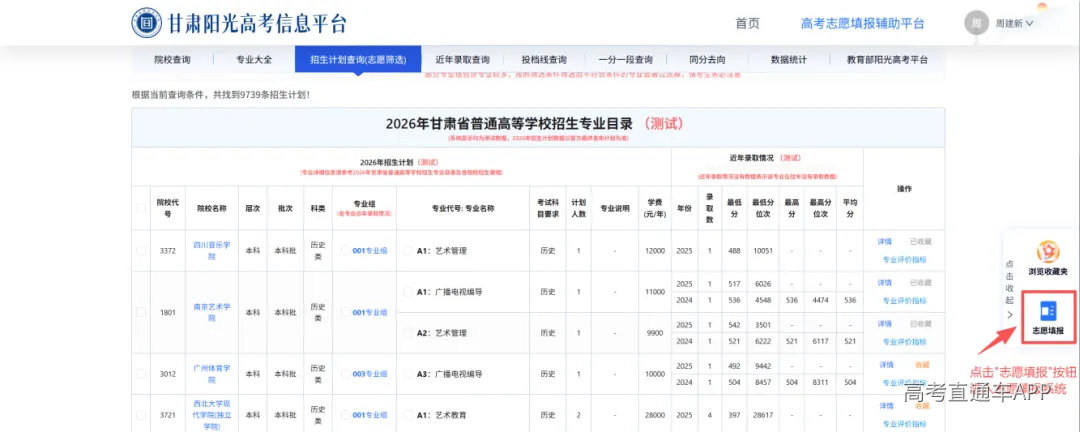Click the user avatar circle
The width and height of the screenshot is (1080, 432).
[x=976, y=23]
